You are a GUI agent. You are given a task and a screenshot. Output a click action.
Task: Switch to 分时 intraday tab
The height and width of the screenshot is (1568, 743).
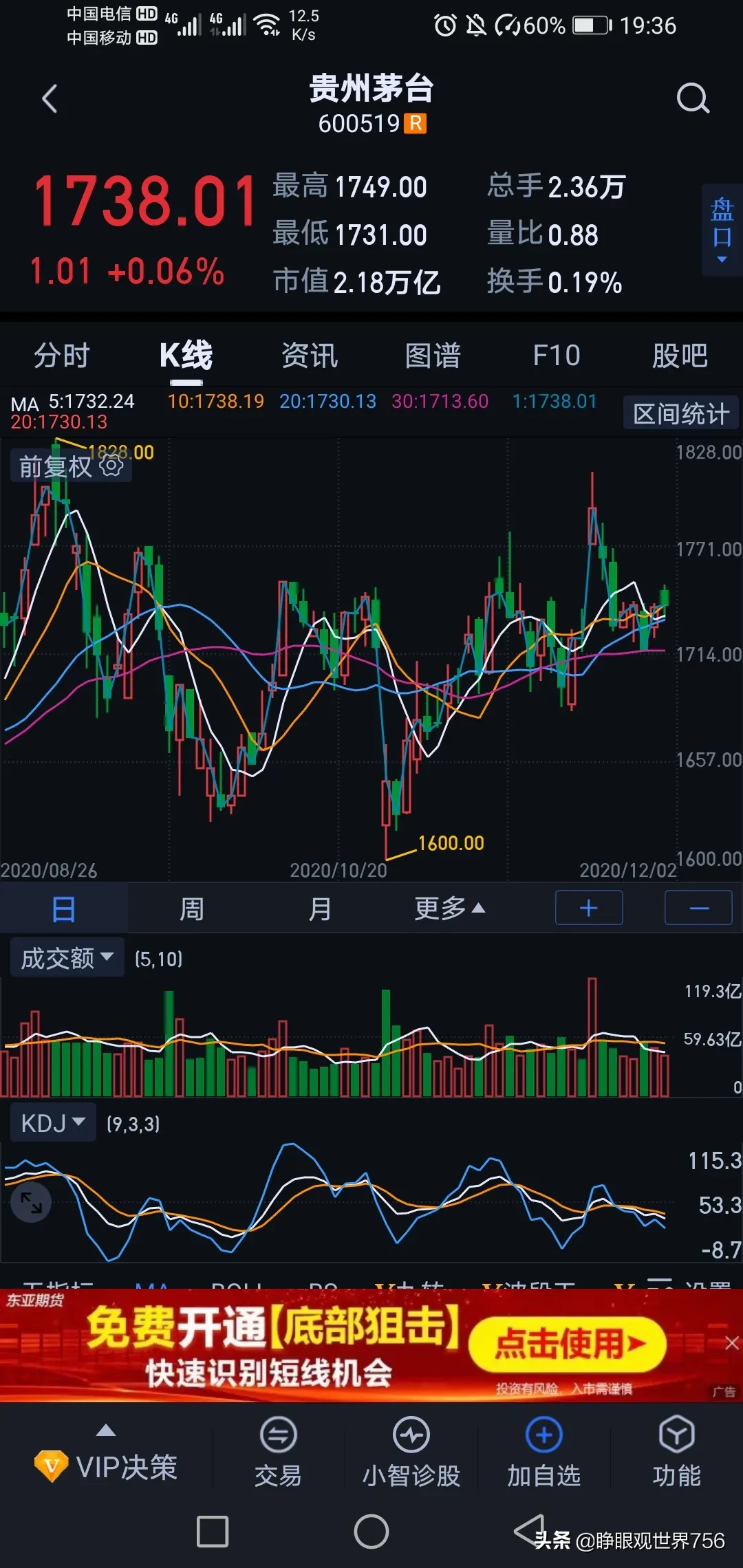point(62,356)
